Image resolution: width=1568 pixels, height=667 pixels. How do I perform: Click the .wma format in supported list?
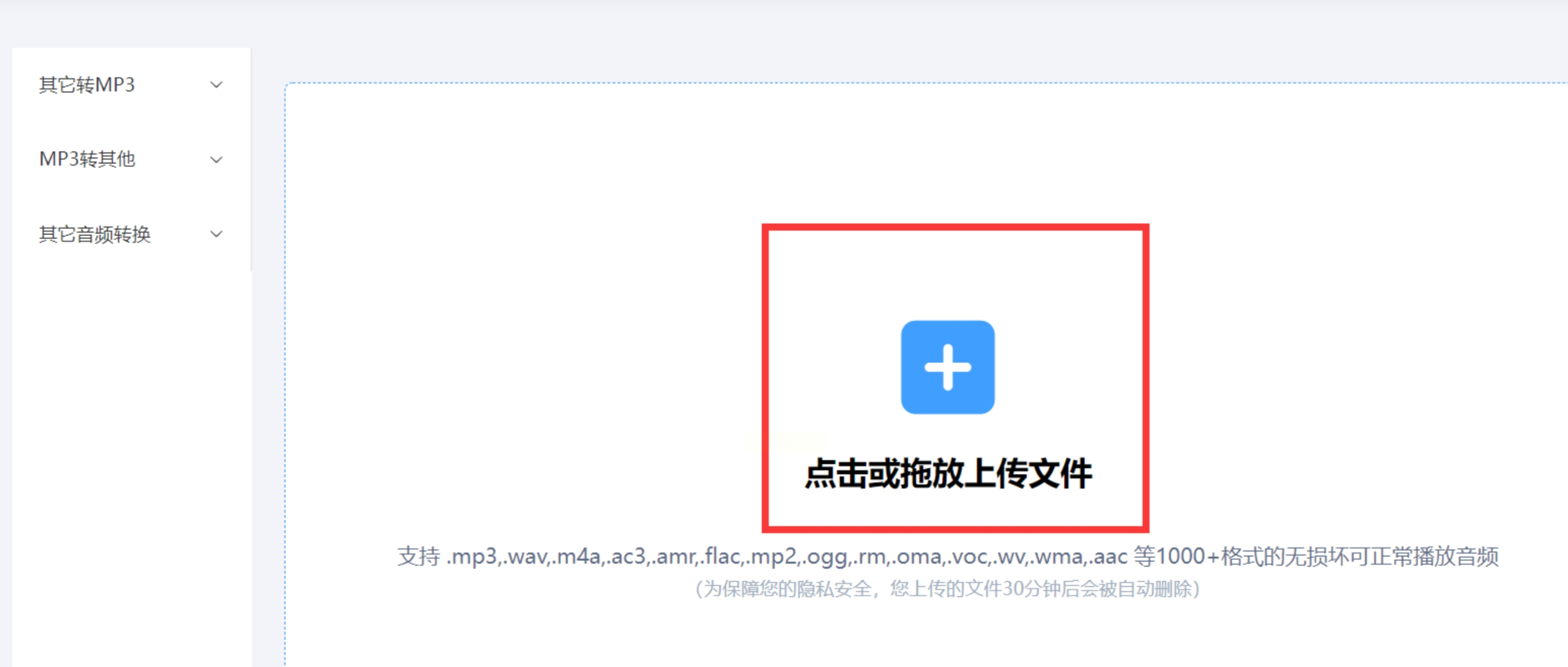click(x=1056, y=556)
